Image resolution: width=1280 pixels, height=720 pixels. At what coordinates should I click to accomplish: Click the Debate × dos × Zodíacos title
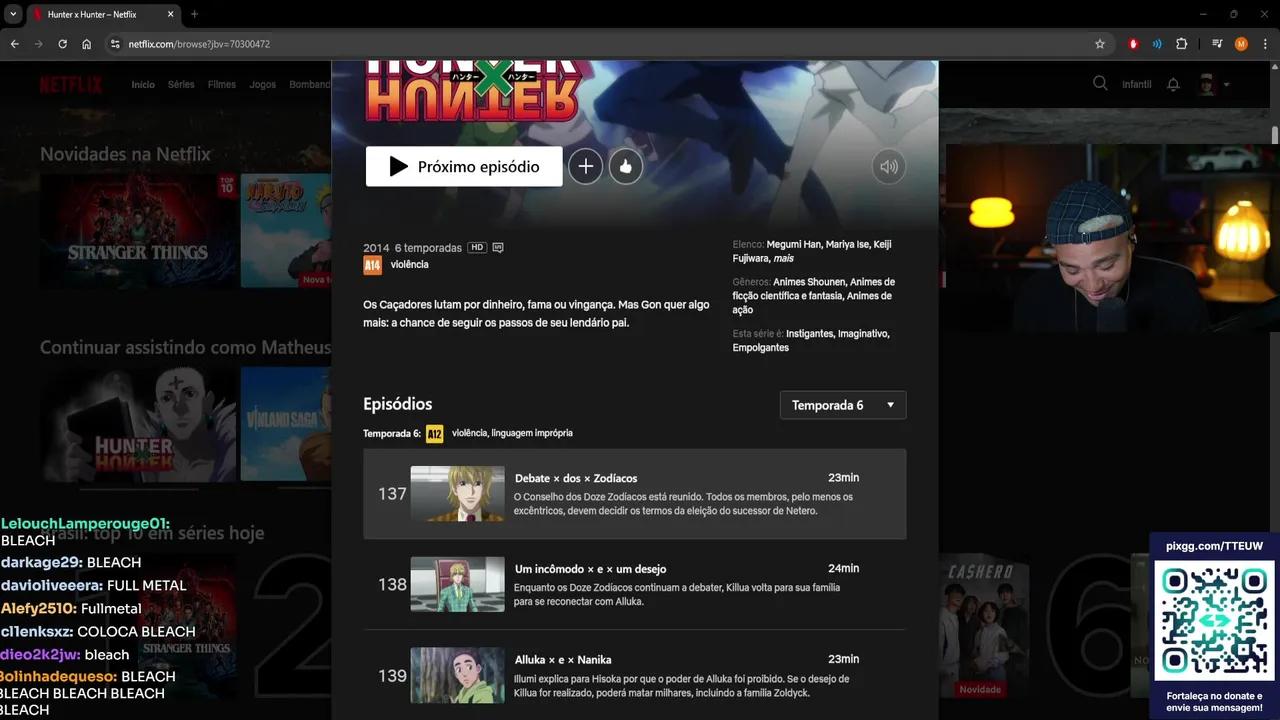coord(576,478)
